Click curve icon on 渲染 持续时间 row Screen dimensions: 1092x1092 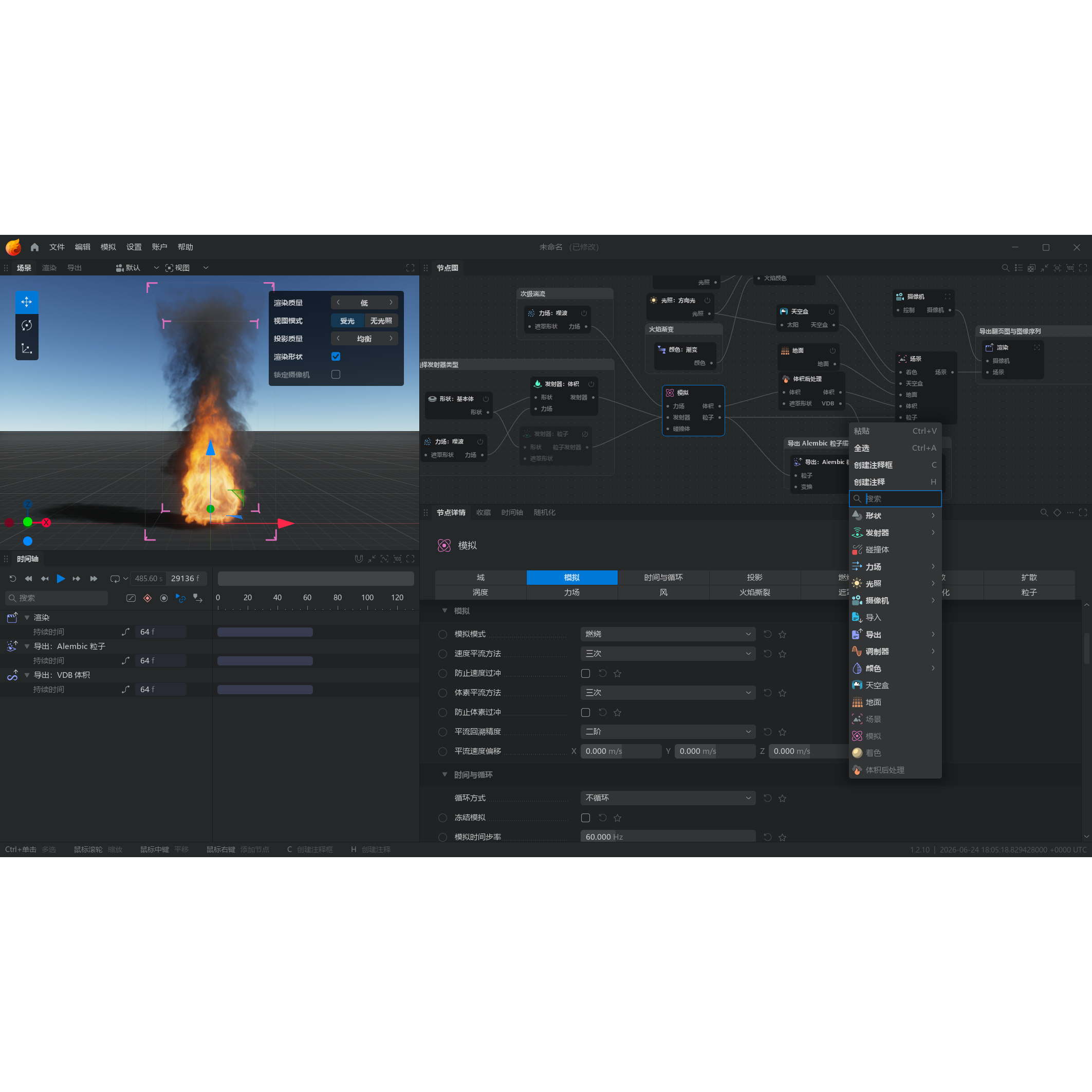pos(125,632)
